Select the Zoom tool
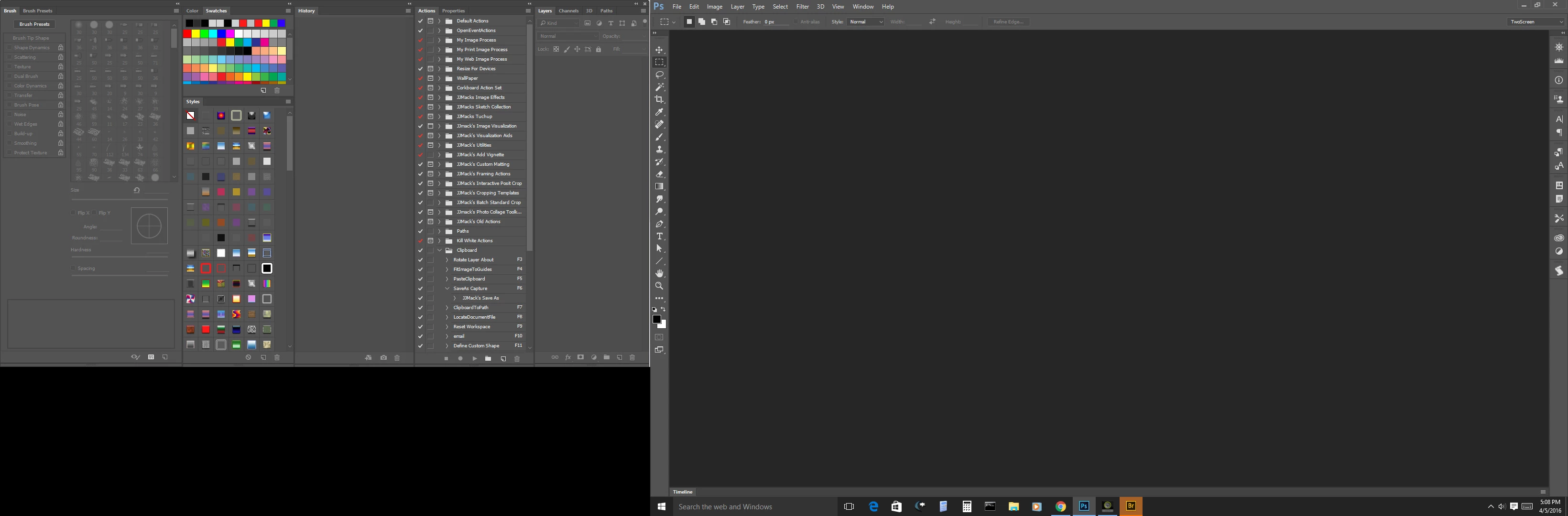The image size is (1568, 516). [x=659, y=286]
